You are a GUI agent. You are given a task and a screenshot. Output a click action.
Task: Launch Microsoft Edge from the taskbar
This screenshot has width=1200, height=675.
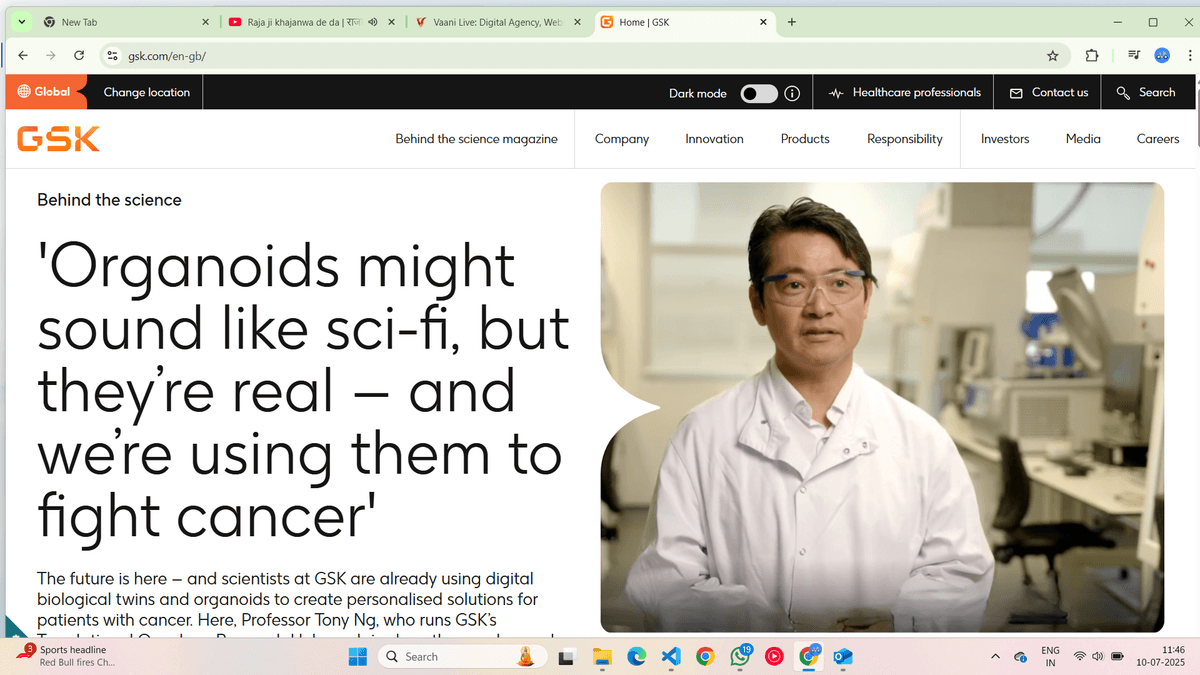point(637,656)
